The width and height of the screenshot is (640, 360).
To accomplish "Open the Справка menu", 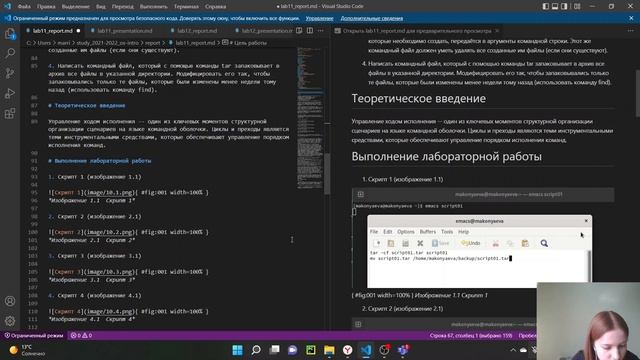I will coord(216,7).
